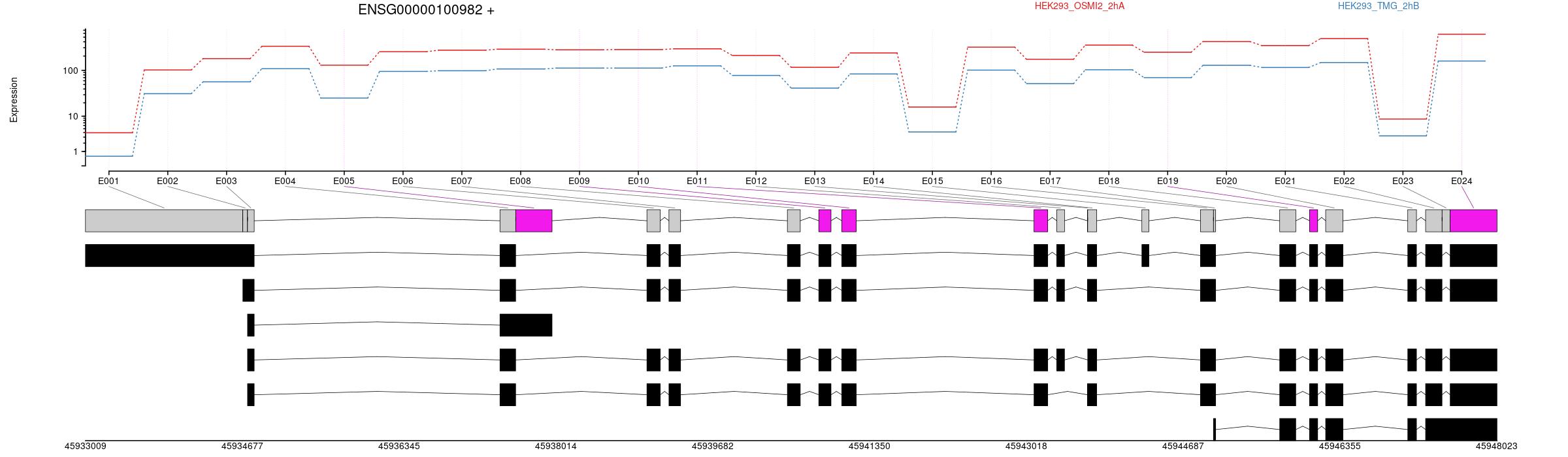Pick exon label E020

click(x=1226, y=181)
